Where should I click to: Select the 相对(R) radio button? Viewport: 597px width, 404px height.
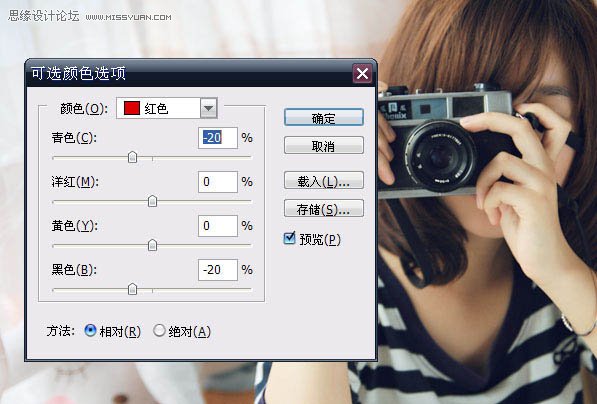90,330
